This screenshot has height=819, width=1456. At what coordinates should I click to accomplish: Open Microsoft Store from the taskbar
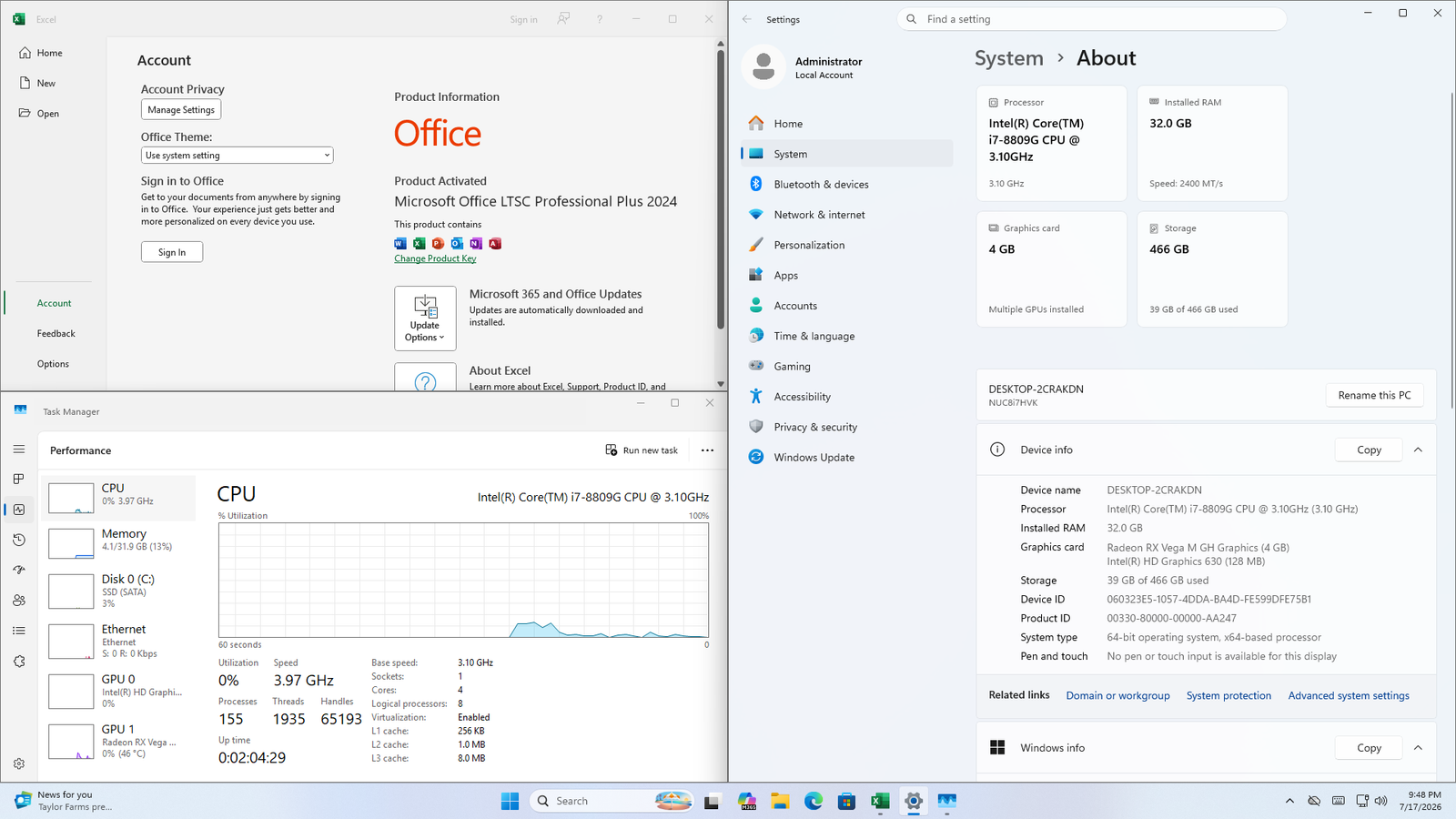tap(847, 801)
